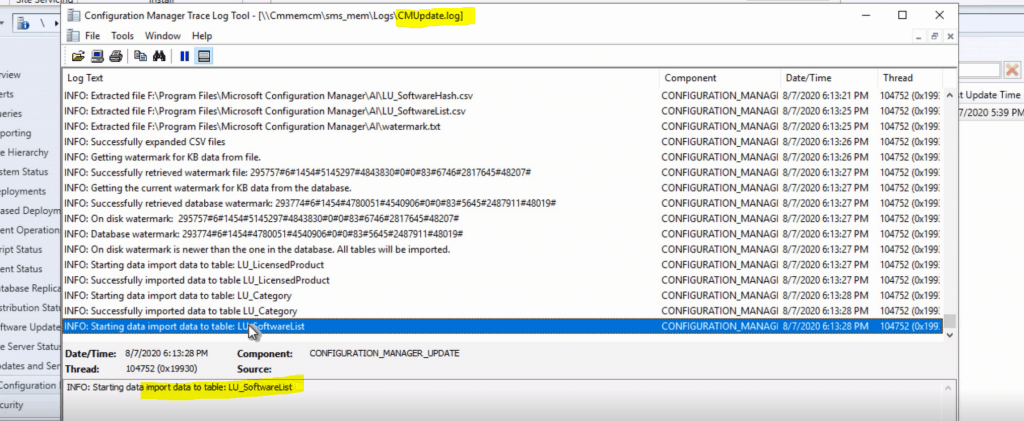Click Hierarchy item in console sidebar
This screenshot has height=421, width=1024.
24,153
